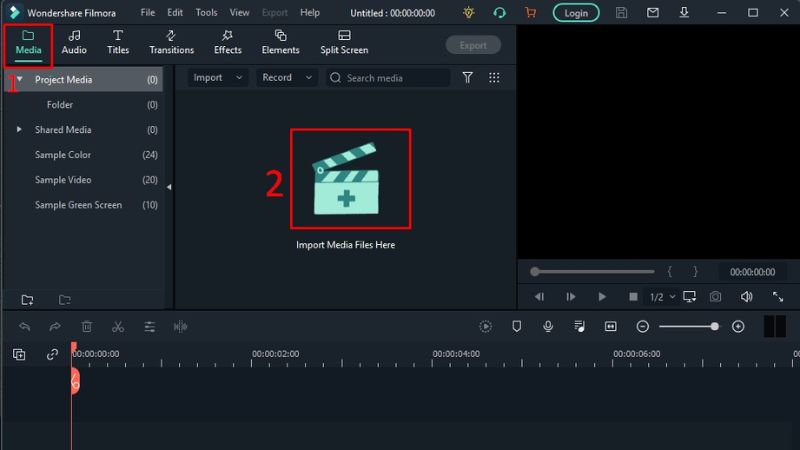Image resolution: width=800 pixels, height=450 pixels.
Task: Click the Import Media Files Here clapperboard
Action: [345, 178]
